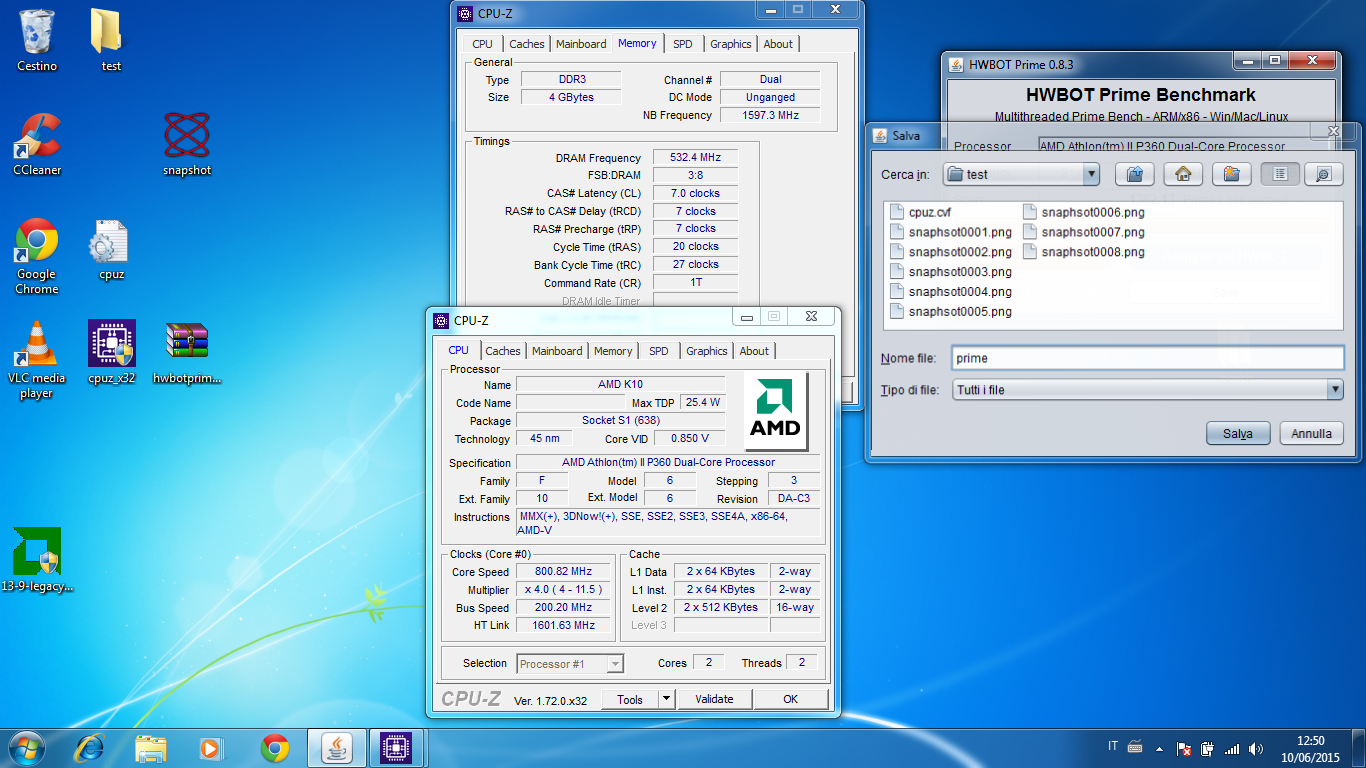
Task: Create a new folder in Salva dialog
Action: click(x=1232, y=174)
